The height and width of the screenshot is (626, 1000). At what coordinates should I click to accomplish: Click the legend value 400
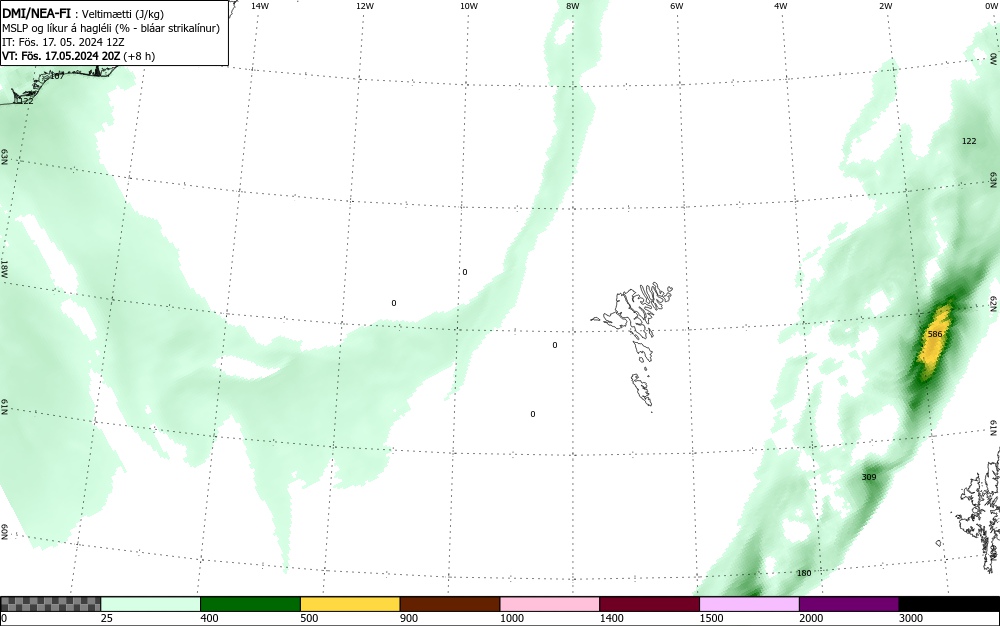tap(209, 618)
